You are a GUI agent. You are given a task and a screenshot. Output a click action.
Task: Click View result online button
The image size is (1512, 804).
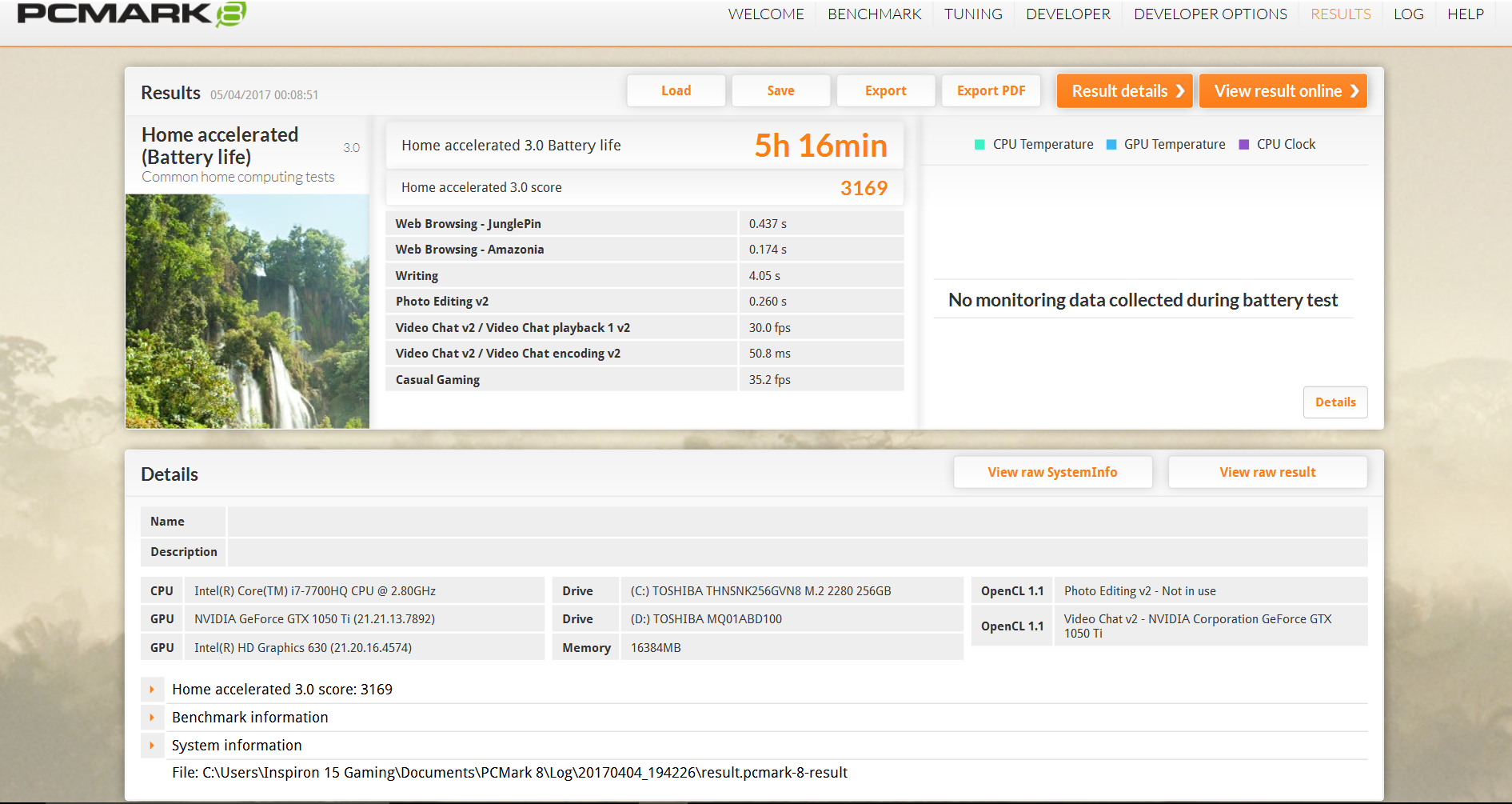point(1283,91)
